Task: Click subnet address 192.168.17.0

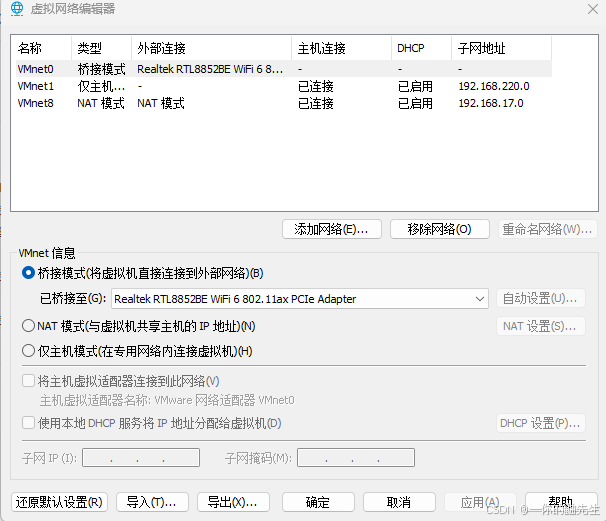Action: 491,103
